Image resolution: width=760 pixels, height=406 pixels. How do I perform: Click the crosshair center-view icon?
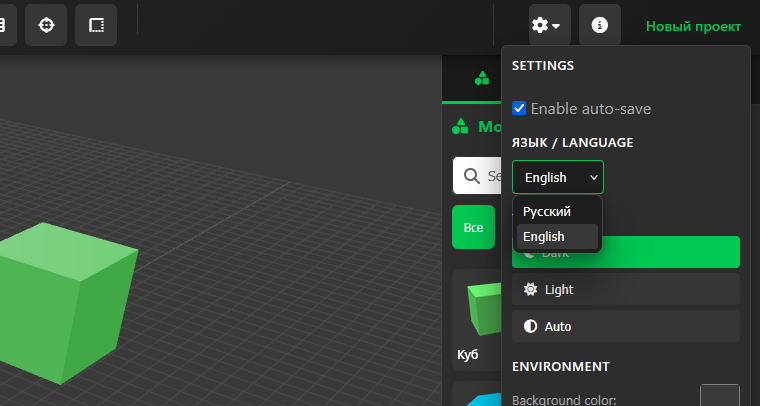[x=46, y=25]
